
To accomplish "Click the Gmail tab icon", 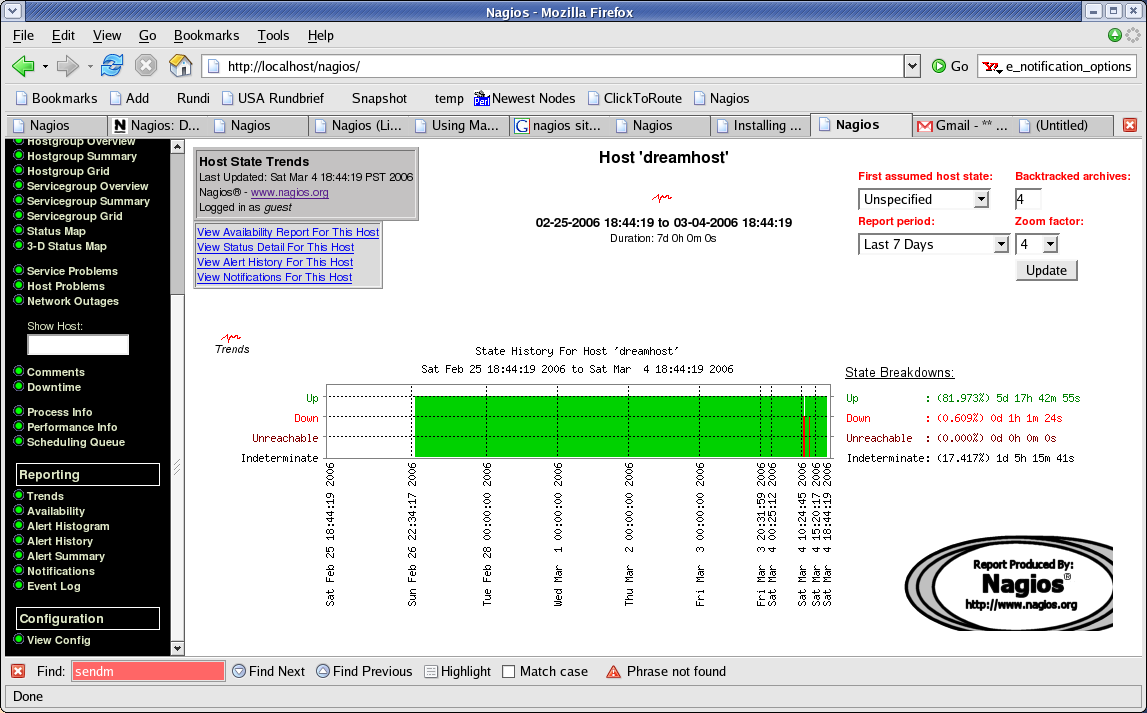I will click(925, 126).
